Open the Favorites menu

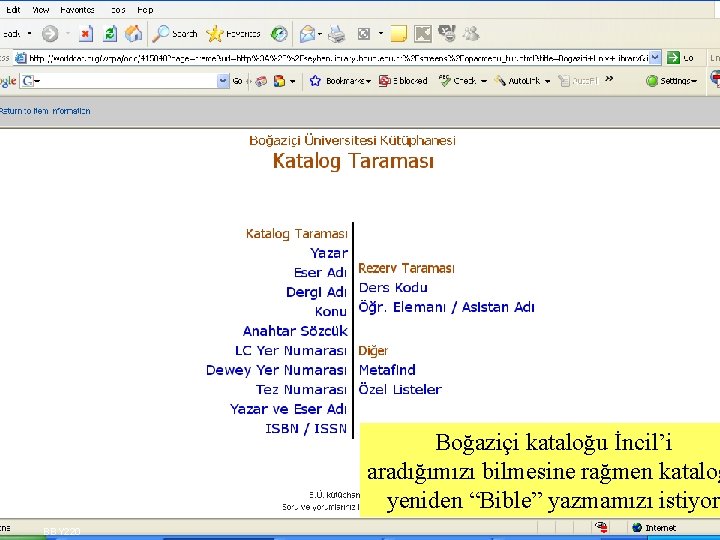coord(77,10)
